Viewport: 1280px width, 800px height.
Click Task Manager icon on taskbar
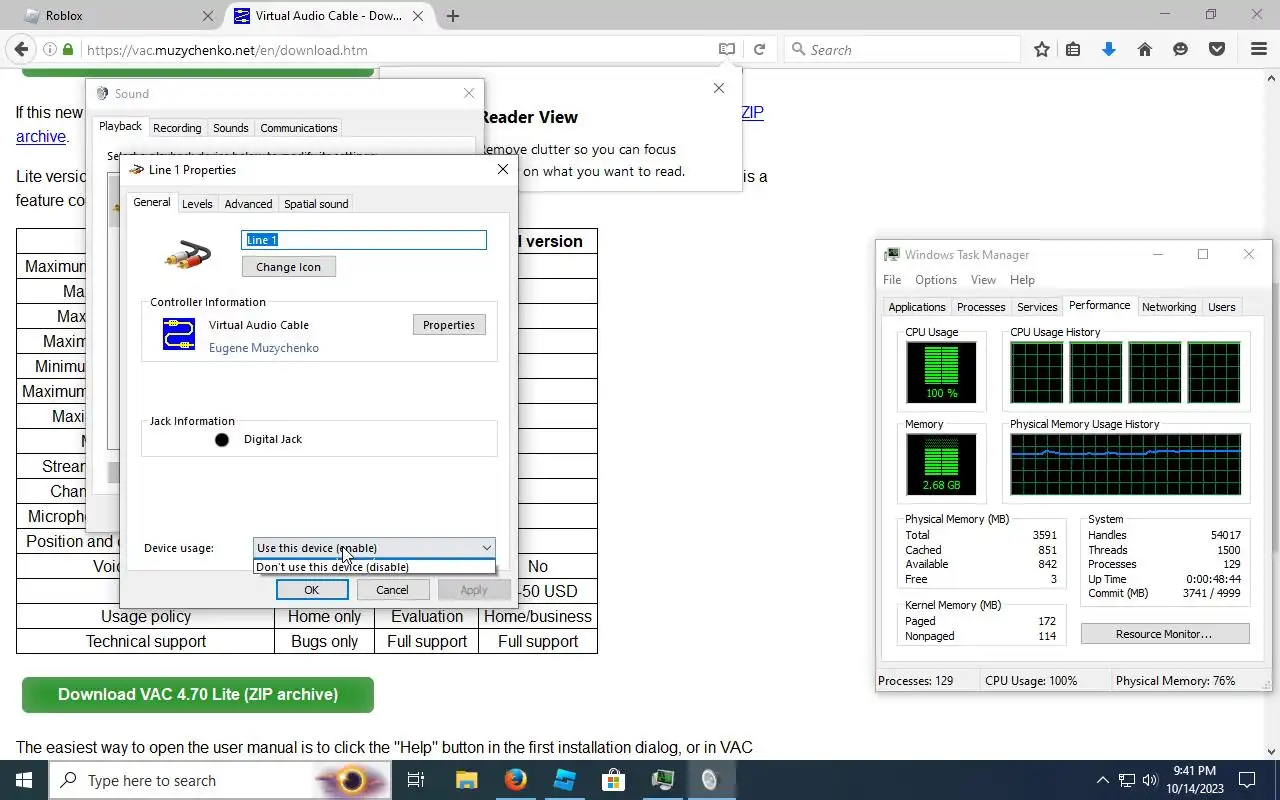pyautogui.click(x=662, y=780)
